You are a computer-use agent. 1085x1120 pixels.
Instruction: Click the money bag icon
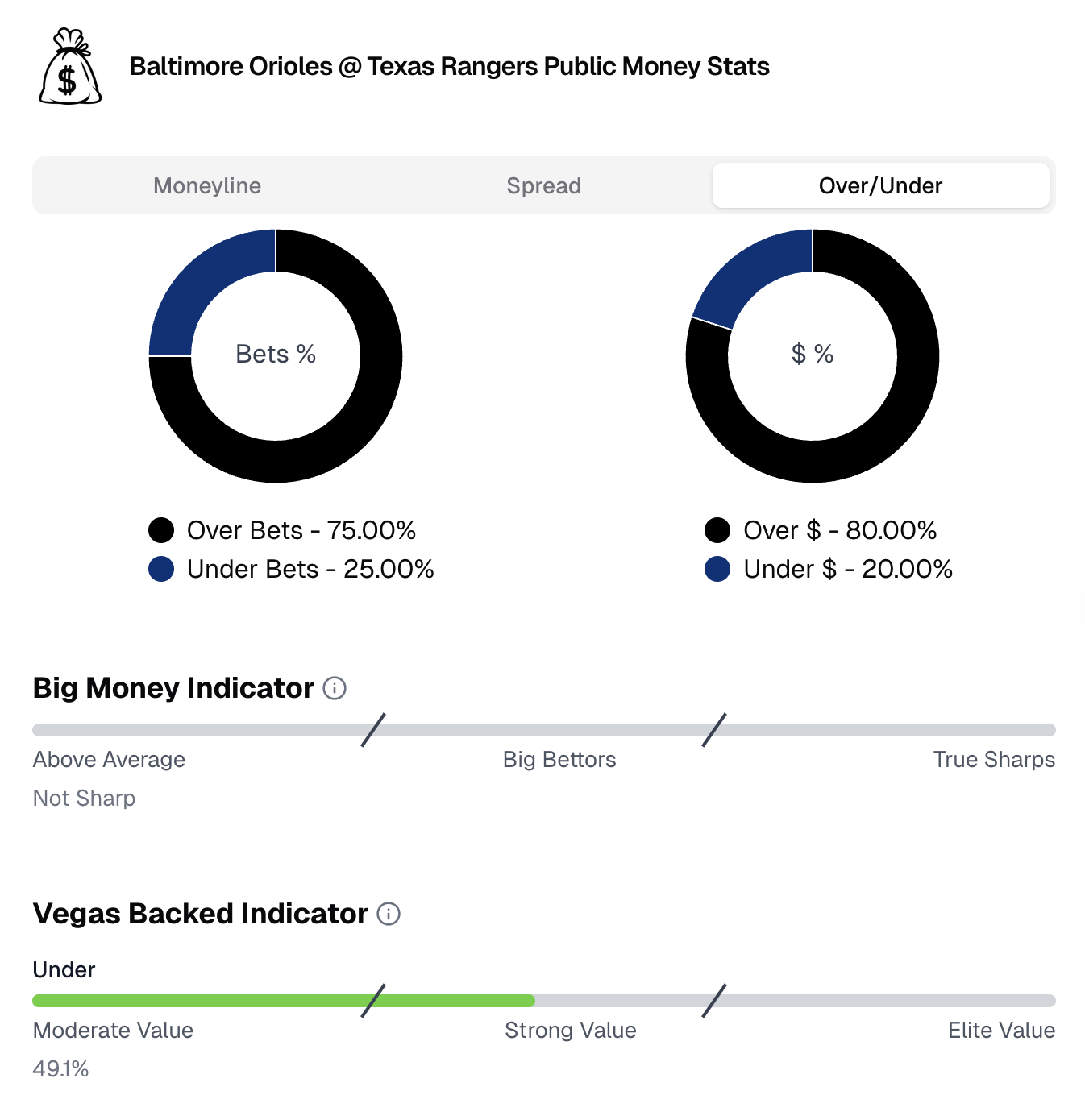tap(70, 67)
